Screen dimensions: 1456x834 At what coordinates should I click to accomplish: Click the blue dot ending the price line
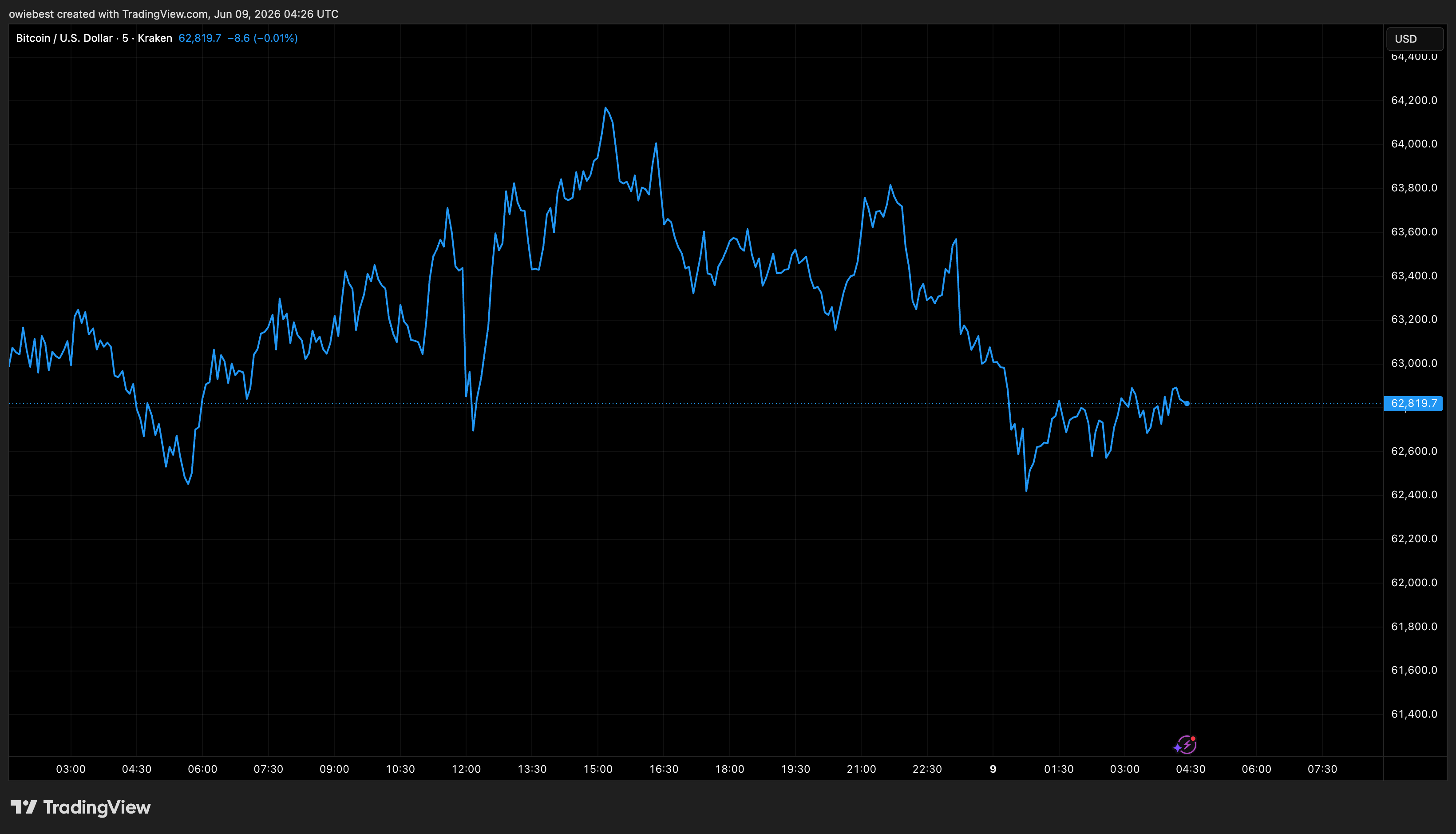pos(1187,404)
